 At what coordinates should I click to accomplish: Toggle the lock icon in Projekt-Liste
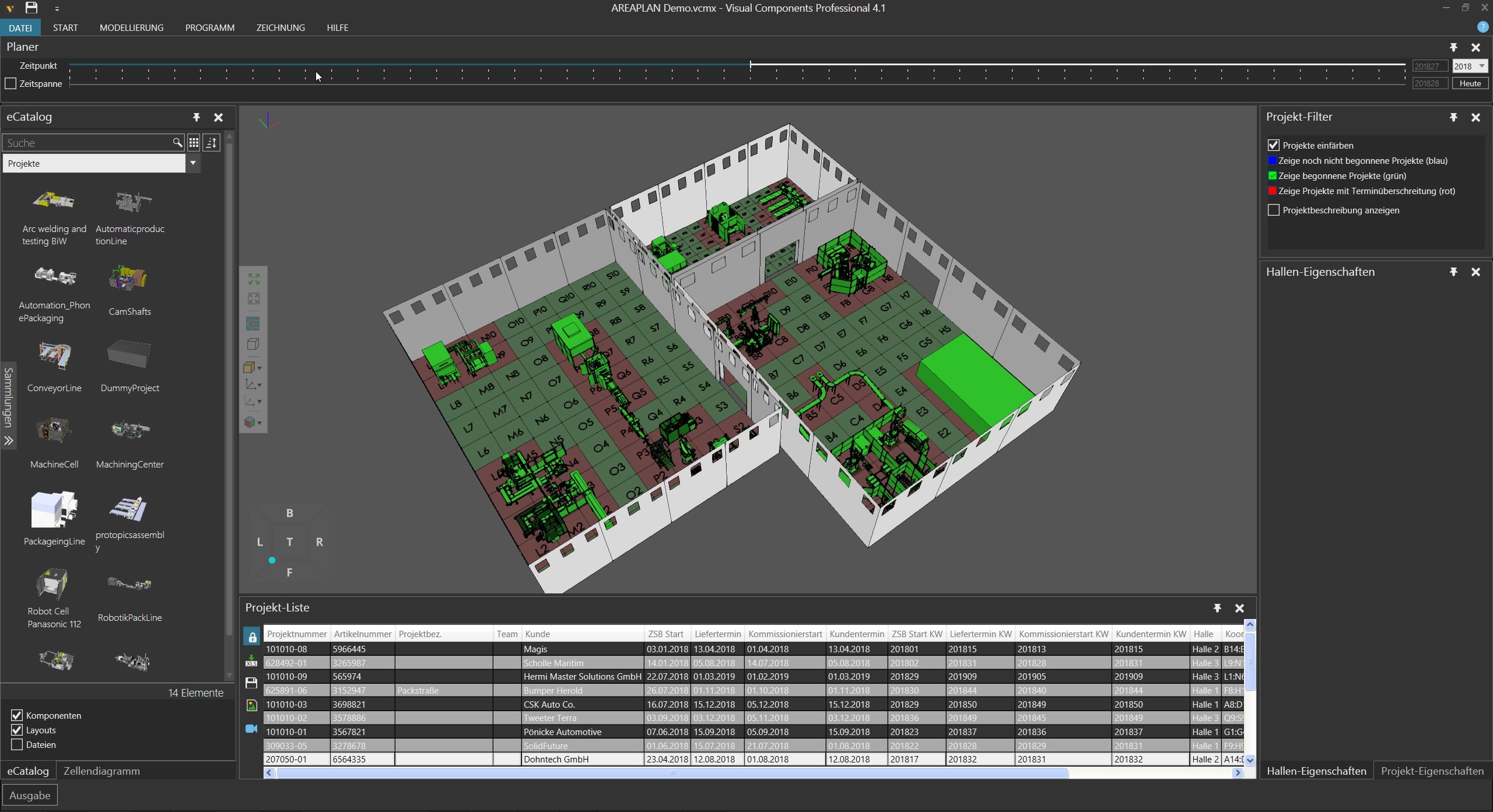[252, 637]
